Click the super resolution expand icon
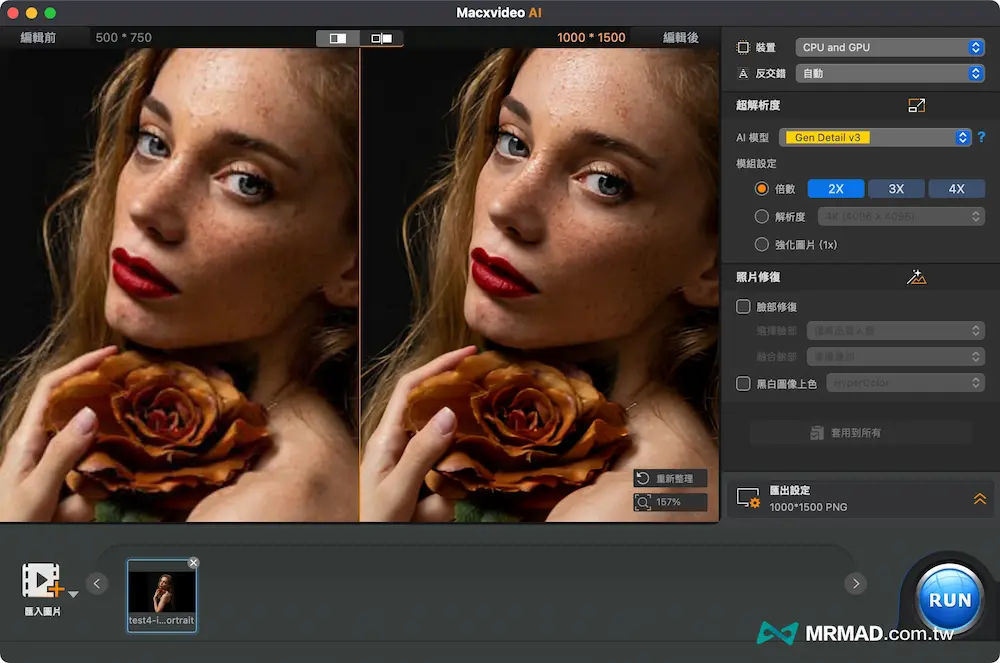The height and width of the screenshot is (663, 1000). (x=916, y=105)
